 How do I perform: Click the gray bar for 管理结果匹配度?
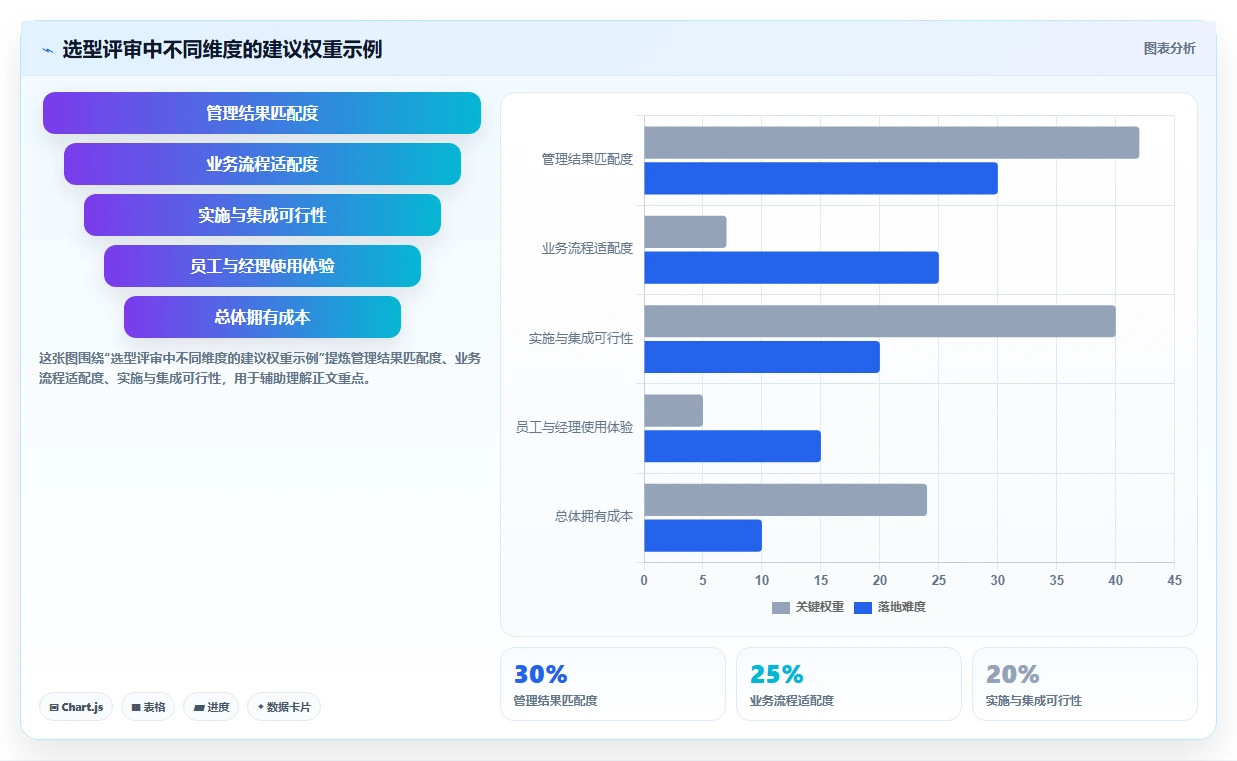[x=891, y=143]
